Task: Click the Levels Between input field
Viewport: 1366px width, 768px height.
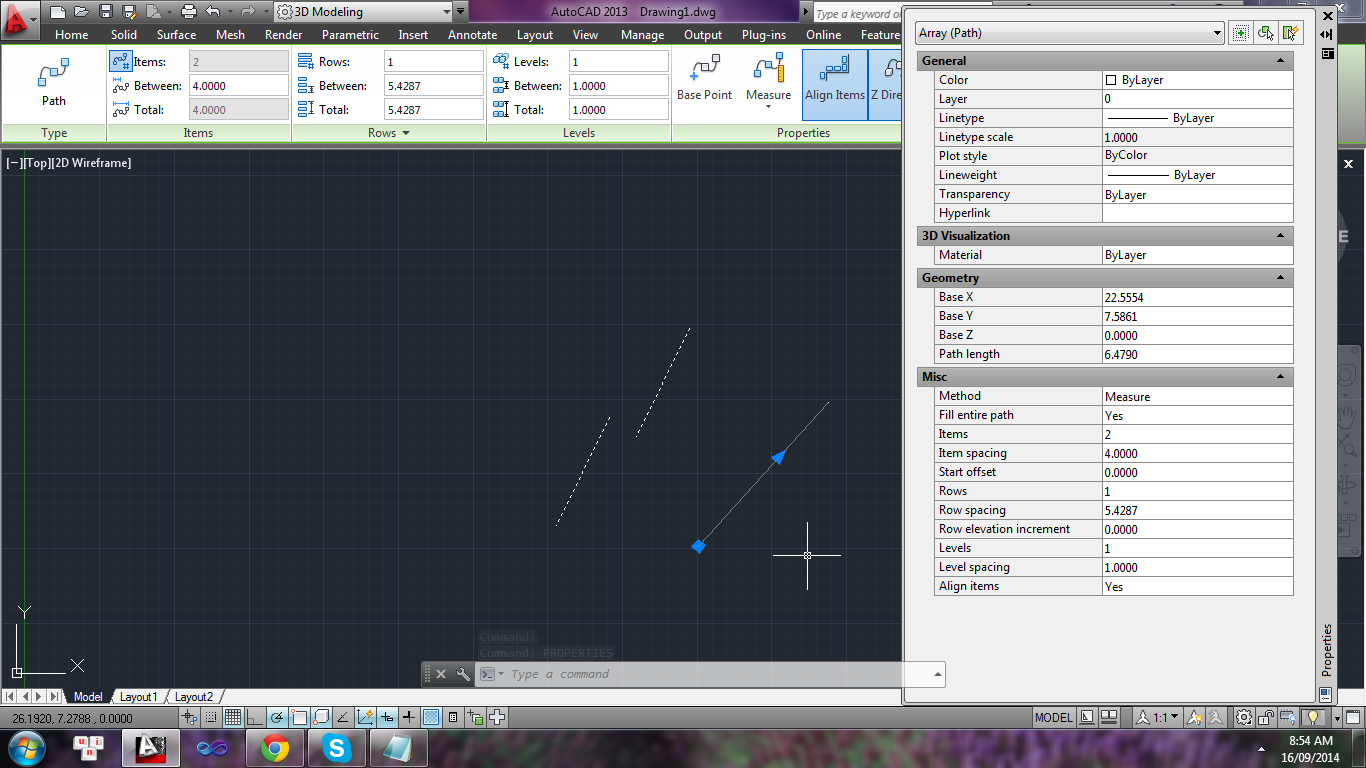Action: pos(618,86)
